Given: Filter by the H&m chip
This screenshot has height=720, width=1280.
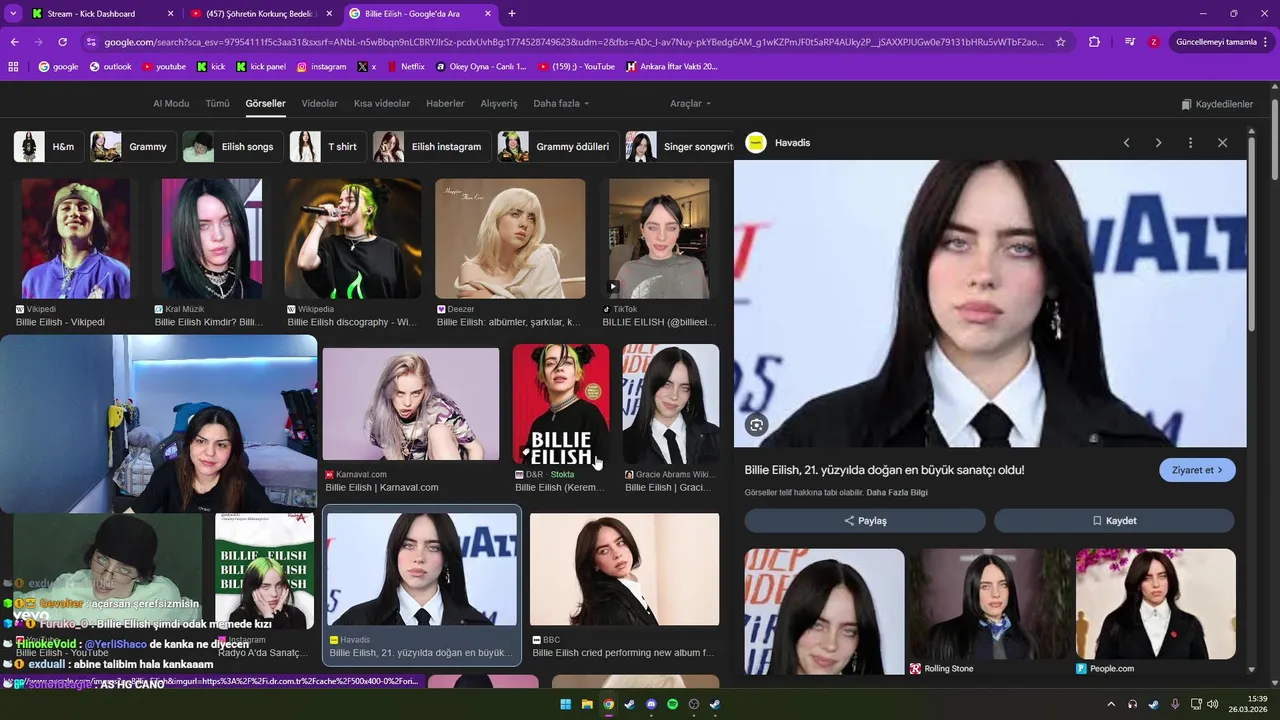Looking at the screenshot, I should [x=47, y=147].
